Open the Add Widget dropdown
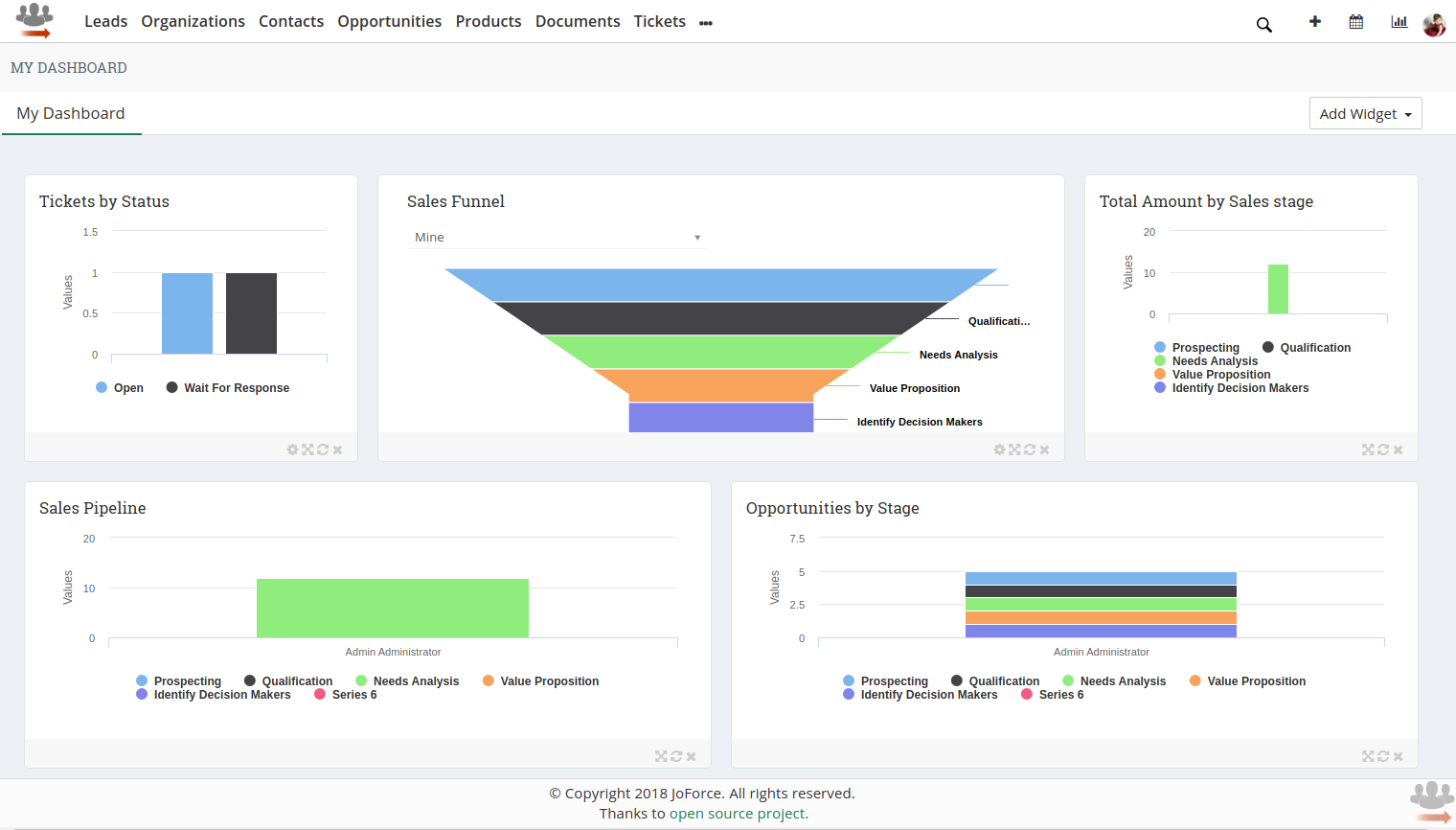Screen dimensions: 1456x830 click(1365, 113)
